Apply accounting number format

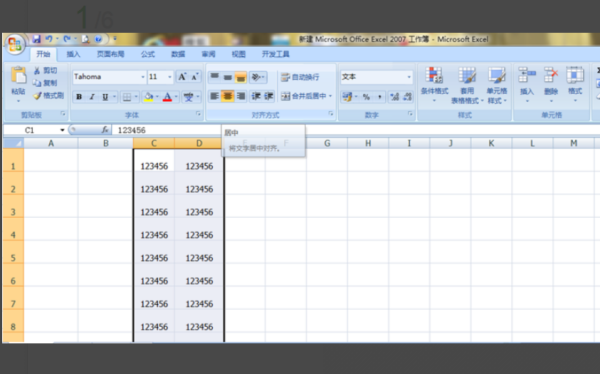point(347,97)
